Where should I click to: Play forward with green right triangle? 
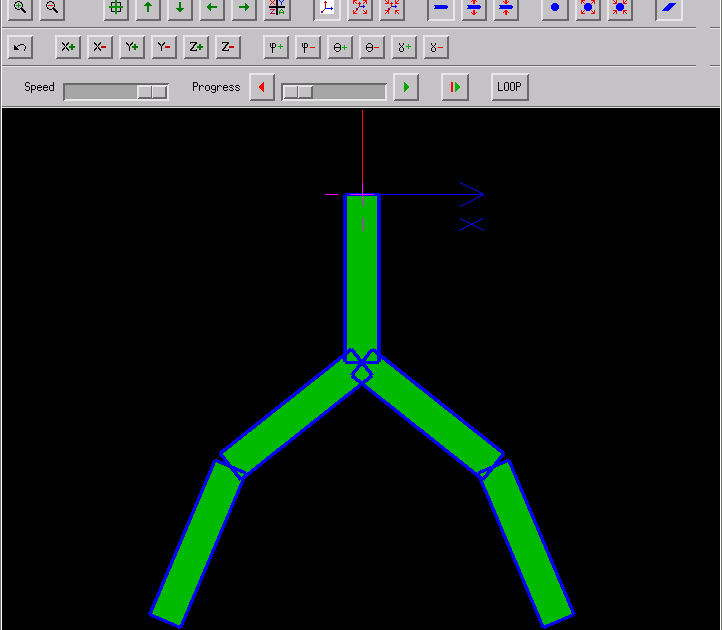(406, 87)
